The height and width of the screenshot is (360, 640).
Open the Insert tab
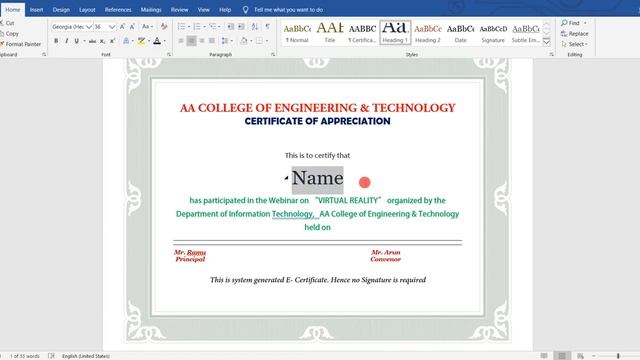click(36, 9)
